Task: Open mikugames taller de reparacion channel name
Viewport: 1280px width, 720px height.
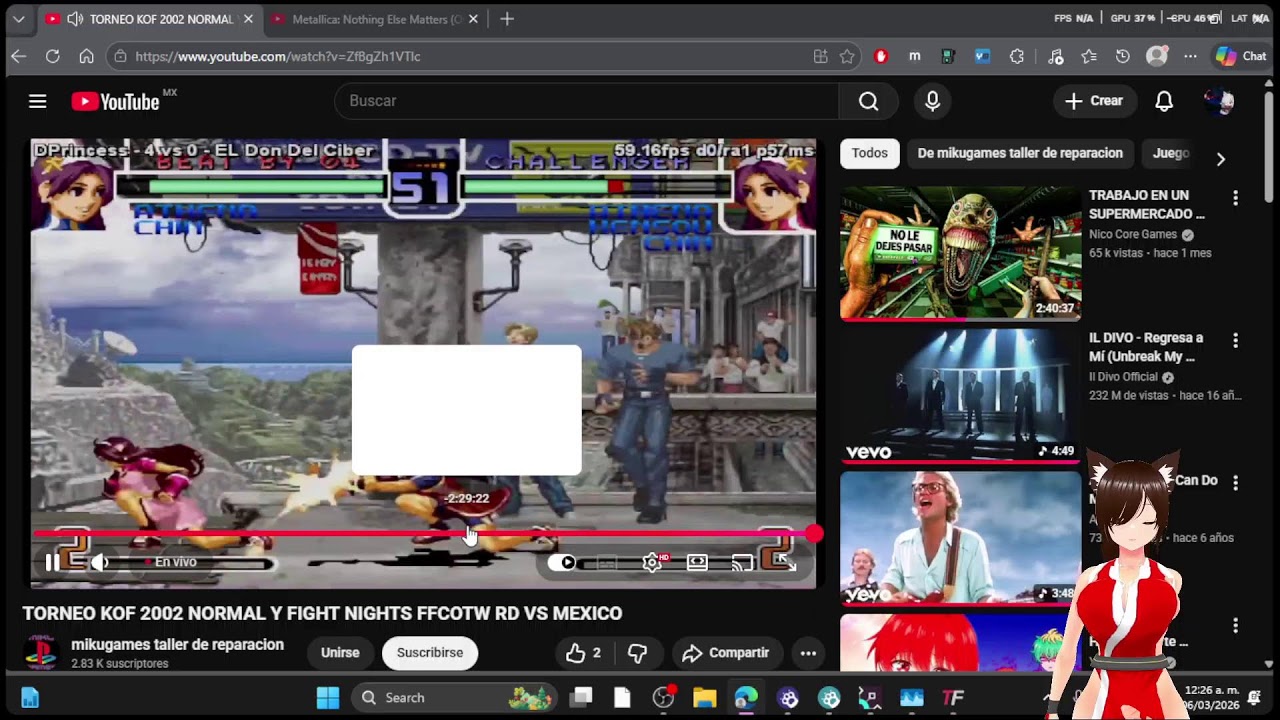Action: point(177,645)
